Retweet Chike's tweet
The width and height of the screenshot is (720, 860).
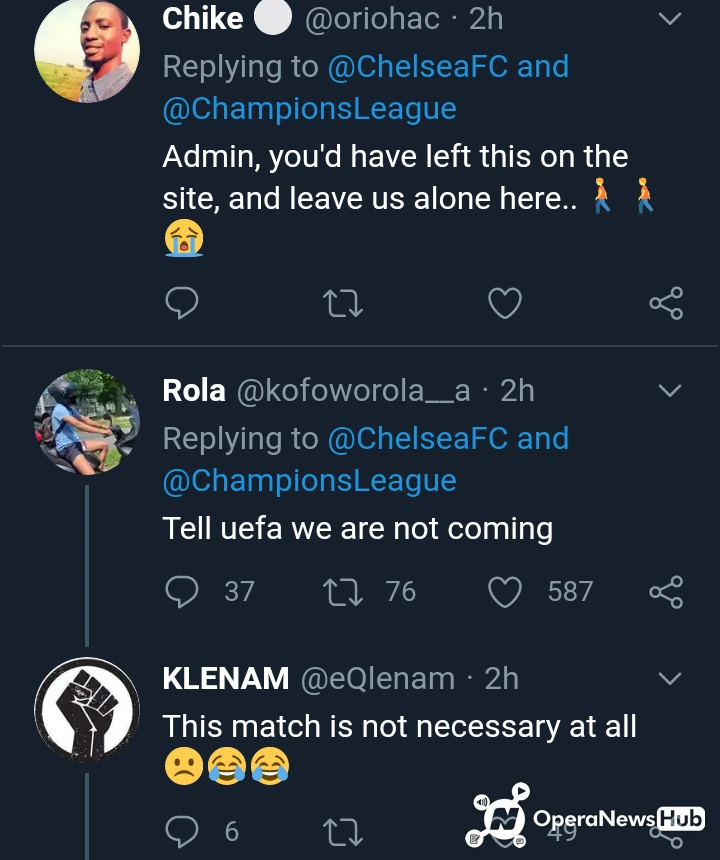(x=343, y=302)
